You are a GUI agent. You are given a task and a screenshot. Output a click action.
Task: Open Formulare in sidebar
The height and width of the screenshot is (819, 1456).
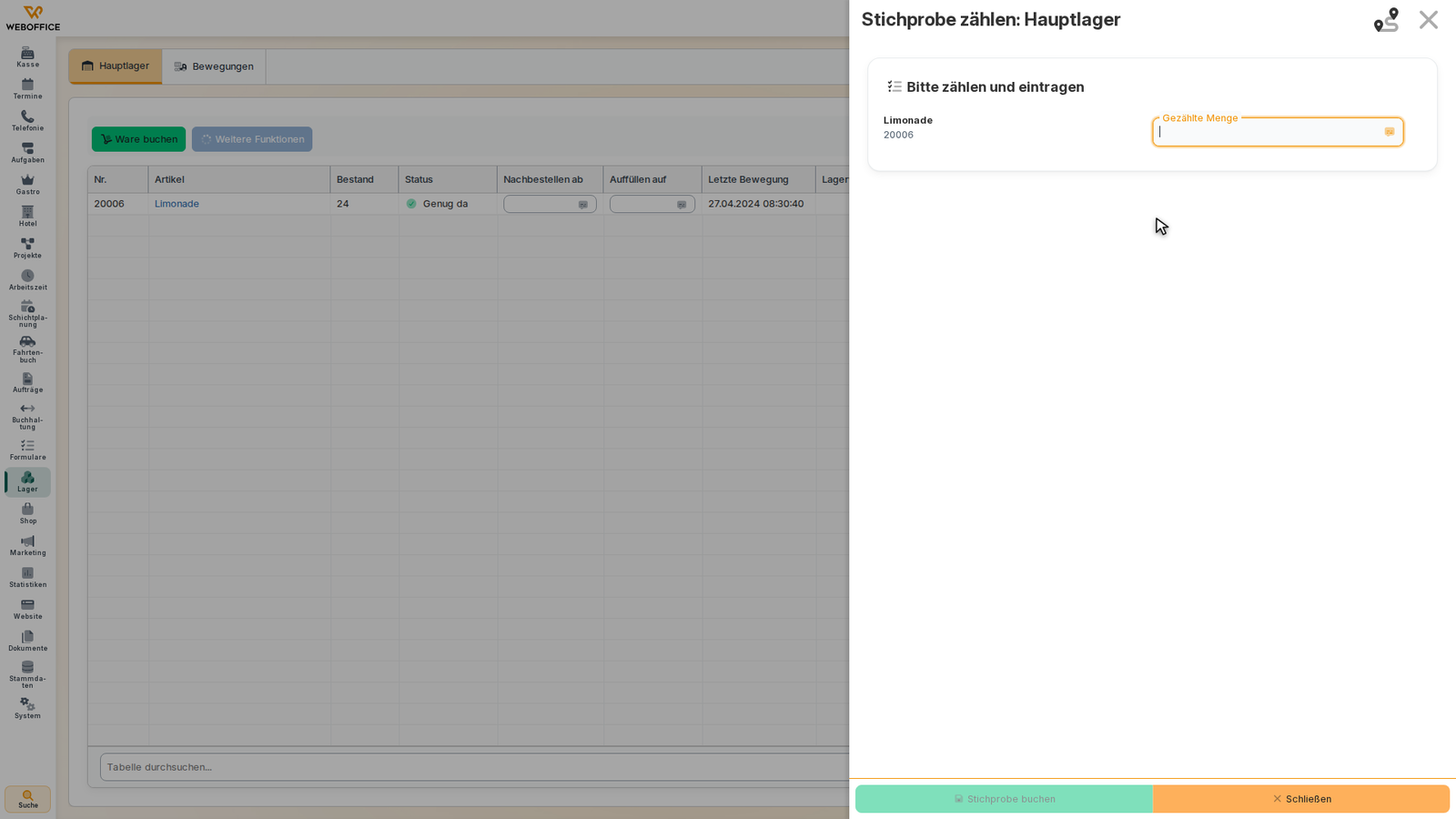coord(27,450)
